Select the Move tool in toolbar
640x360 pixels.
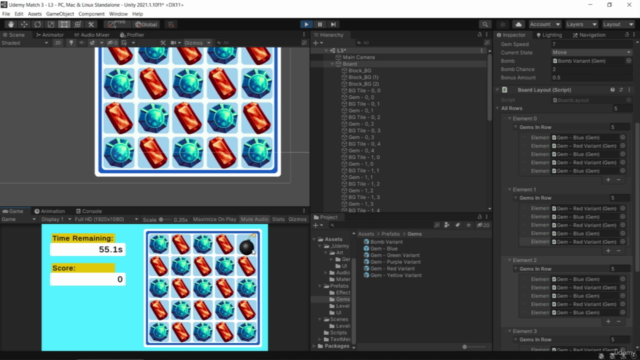pos(24,24)
